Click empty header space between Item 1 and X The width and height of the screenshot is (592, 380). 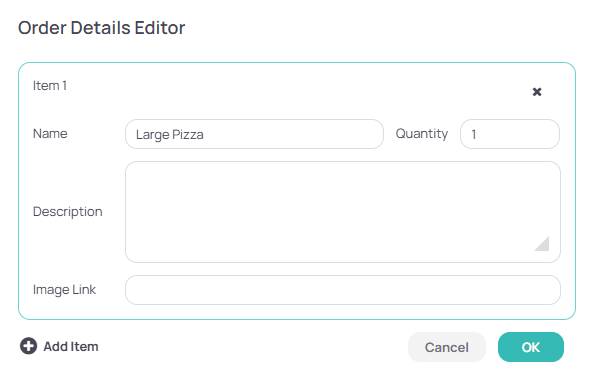pos(298,89)
